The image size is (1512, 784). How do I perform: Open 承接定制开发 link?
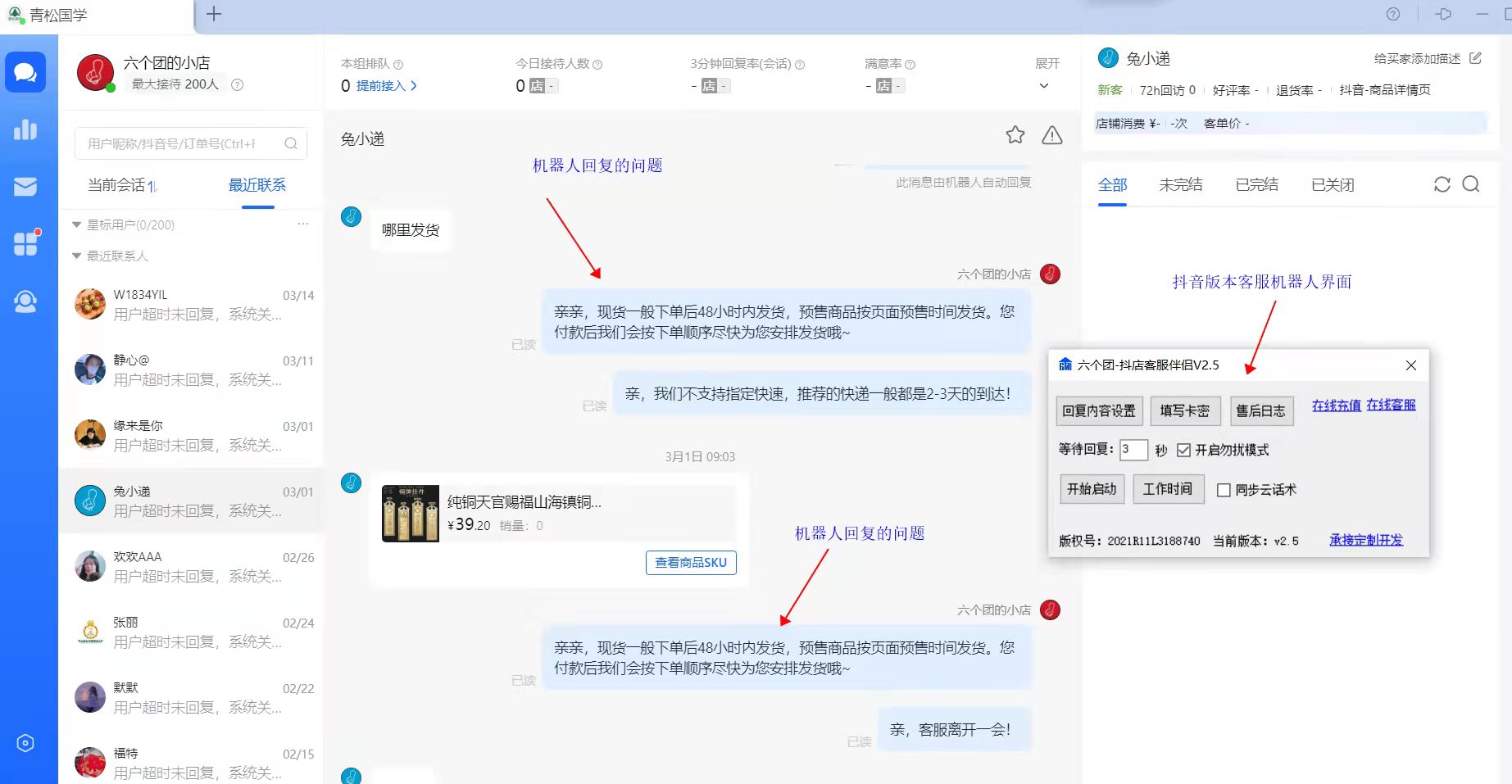(x=1366, y=540)
